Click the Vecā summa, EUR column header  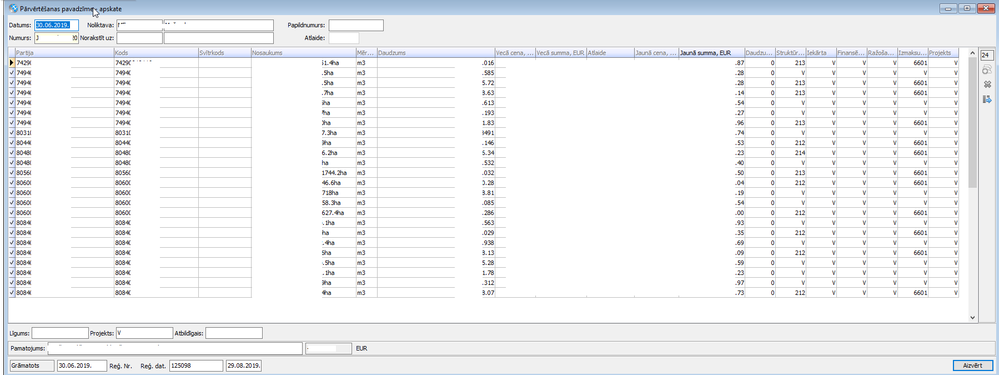tap(561, 53)
